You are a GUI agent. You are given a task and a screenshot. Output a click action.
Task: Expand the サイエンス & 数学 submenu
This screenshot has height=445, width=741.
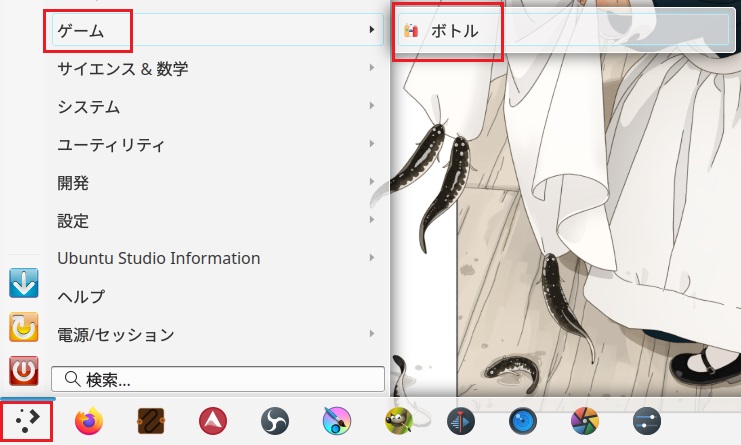[215, 69]
